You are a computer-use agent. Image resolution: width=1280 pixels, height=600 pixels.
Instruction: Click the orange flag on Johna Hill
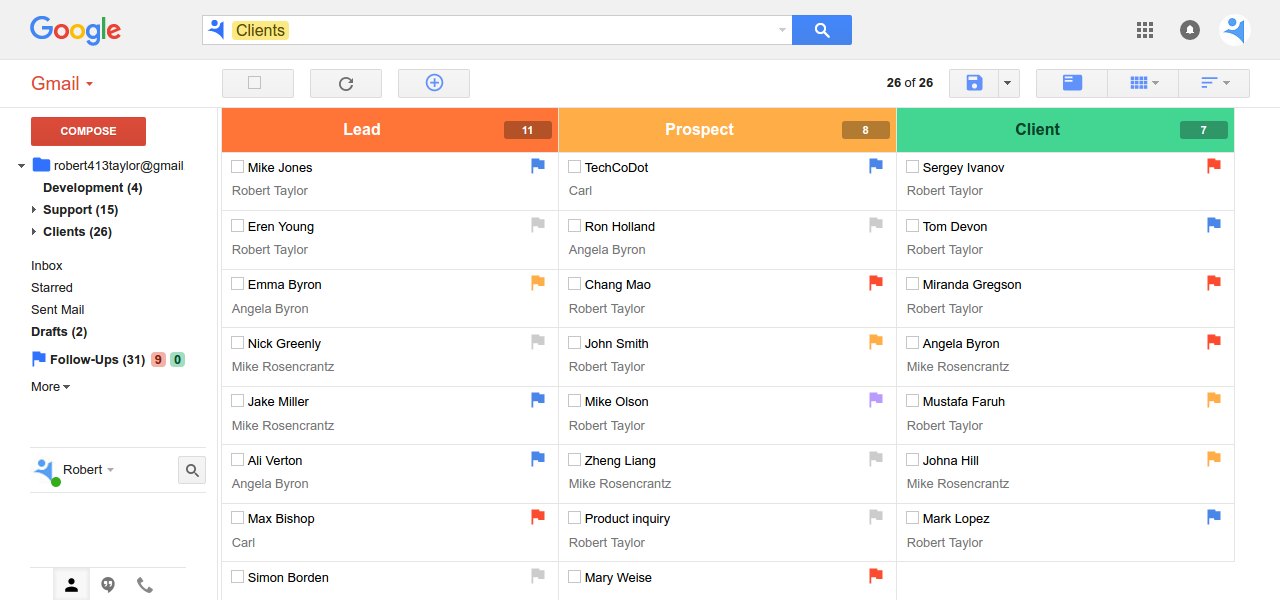(x=1214, y=459)
